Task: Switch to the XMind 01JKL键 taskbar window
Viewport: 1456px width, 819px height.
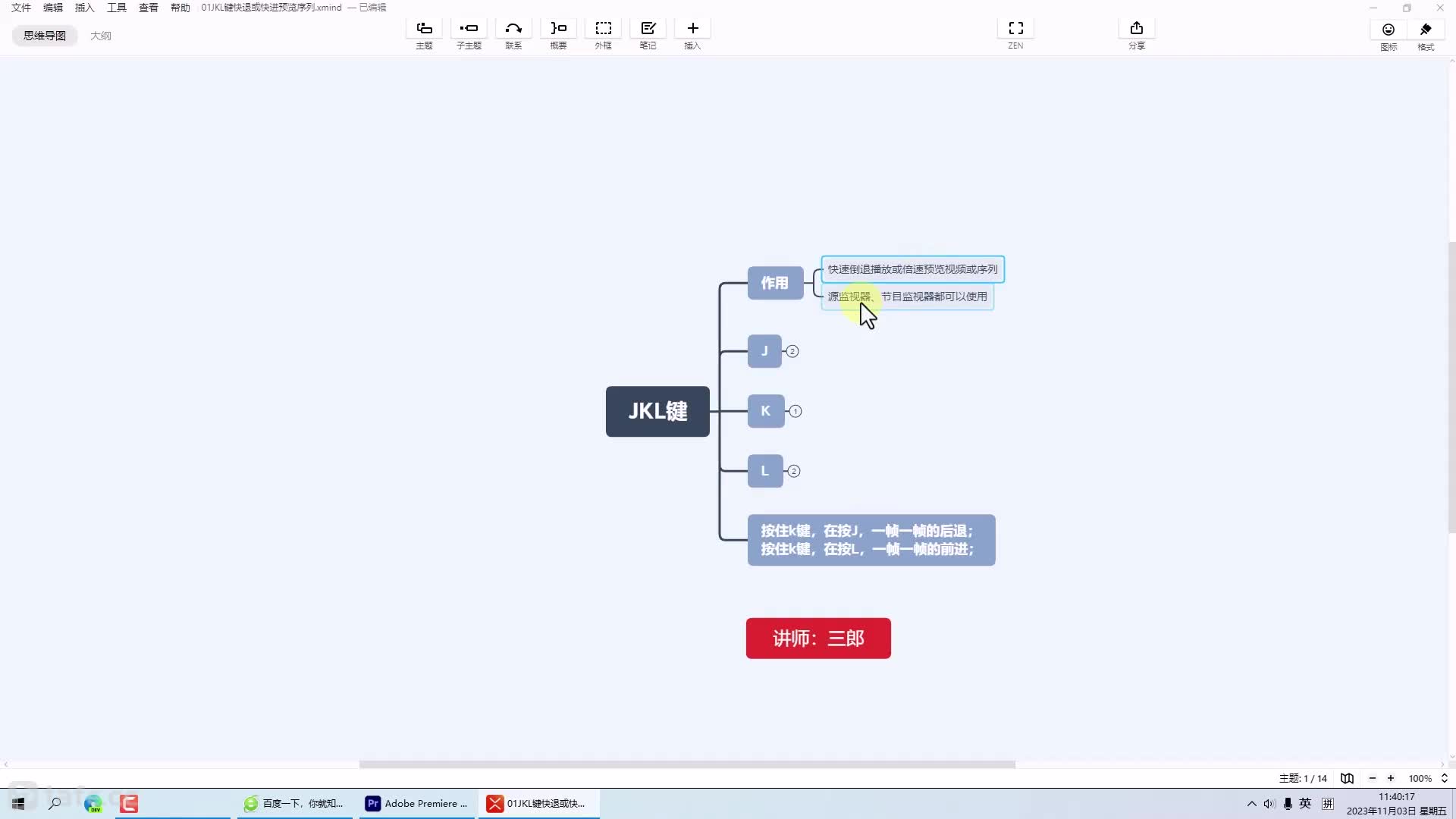Action: tap(538, 803)
